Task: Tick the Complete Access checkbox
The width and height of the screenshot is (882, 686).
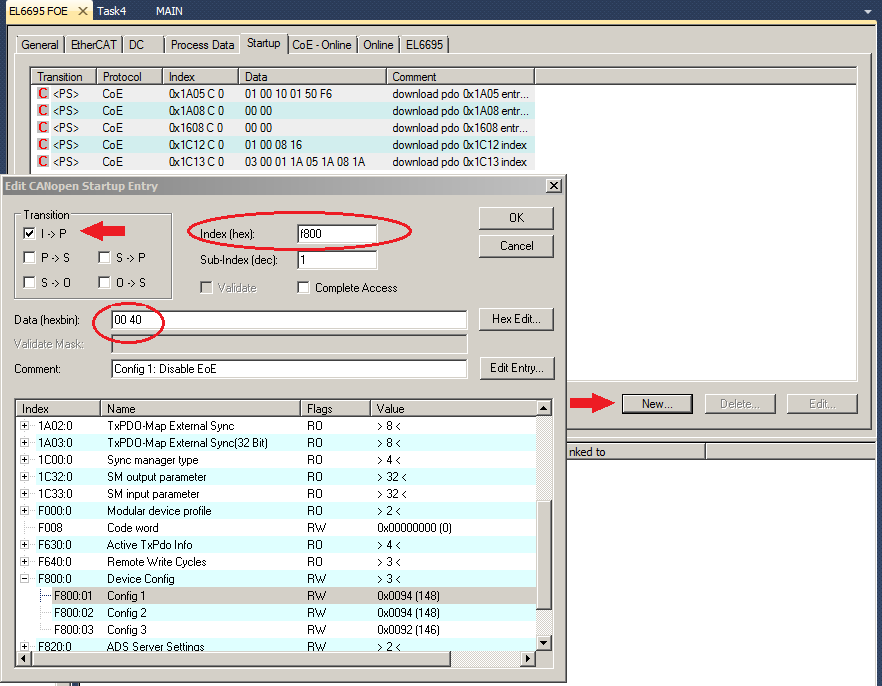Action: (x=303, y=288)
